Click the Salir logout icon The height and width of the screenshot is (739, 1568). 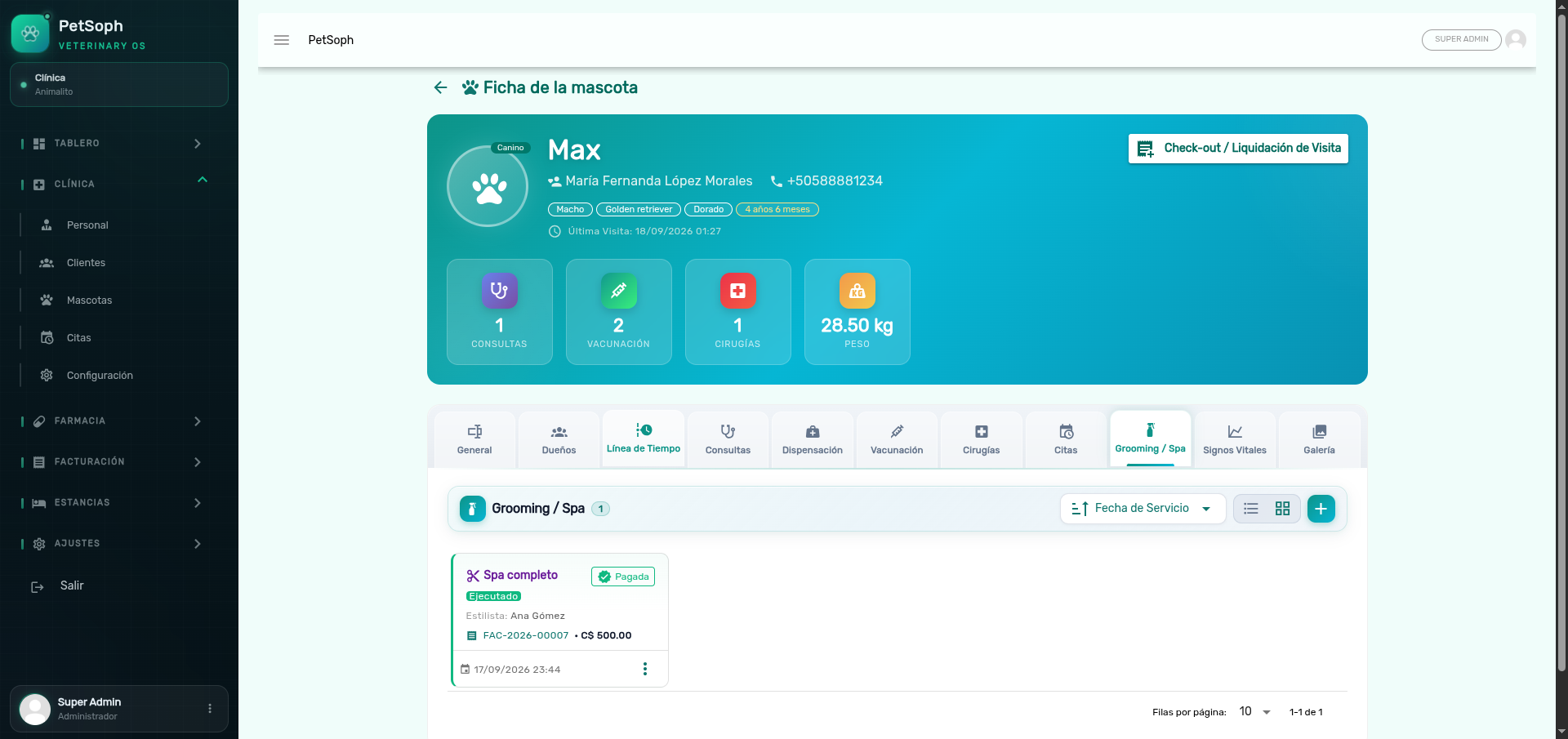coord(38,586)
